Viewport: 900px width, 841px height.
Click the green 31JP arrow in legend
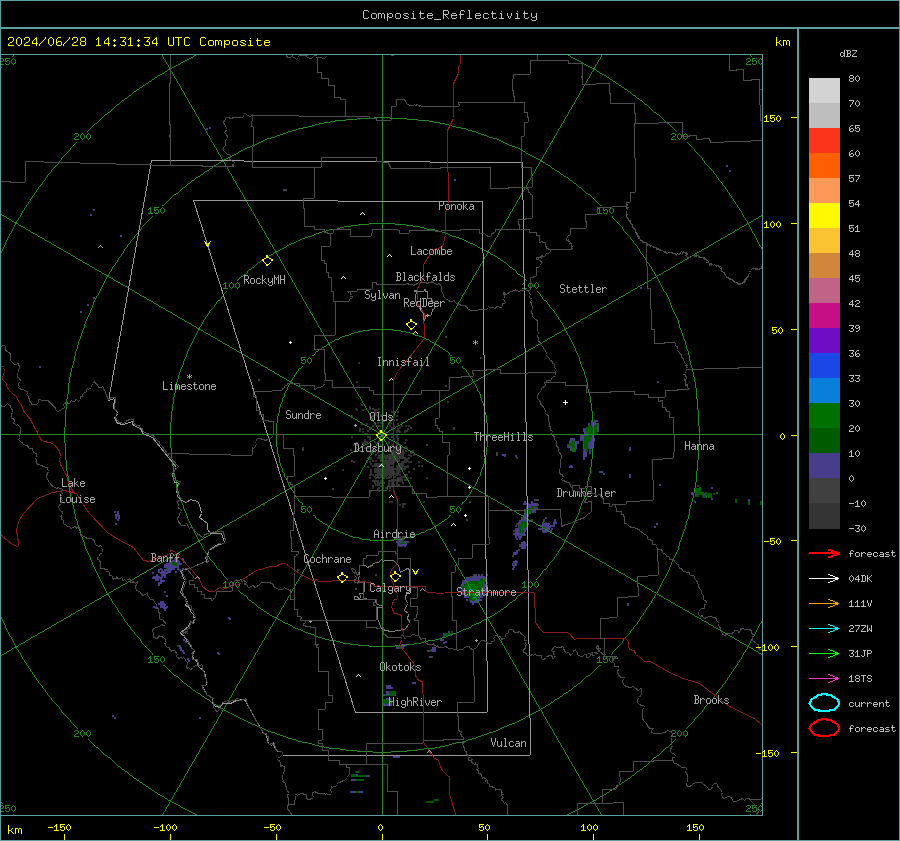coord(824,653)
